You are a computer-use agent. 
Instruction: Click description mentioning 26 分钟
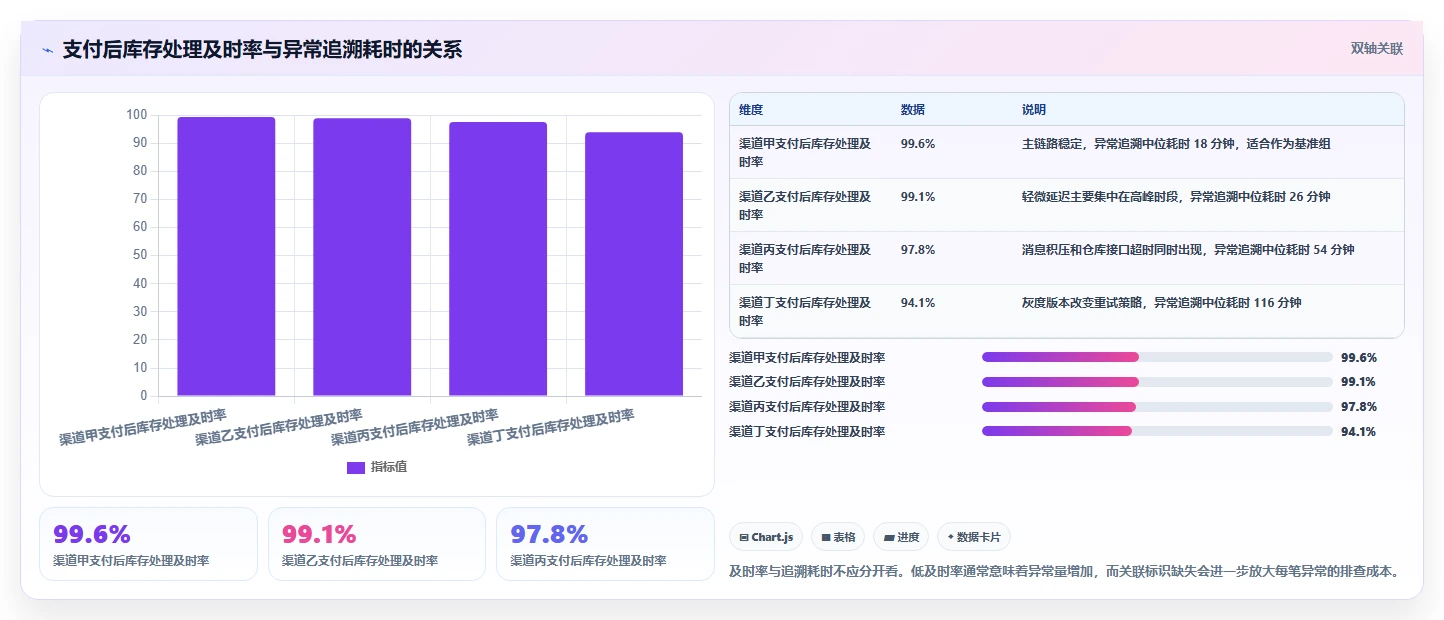(x=1176, y=197)
